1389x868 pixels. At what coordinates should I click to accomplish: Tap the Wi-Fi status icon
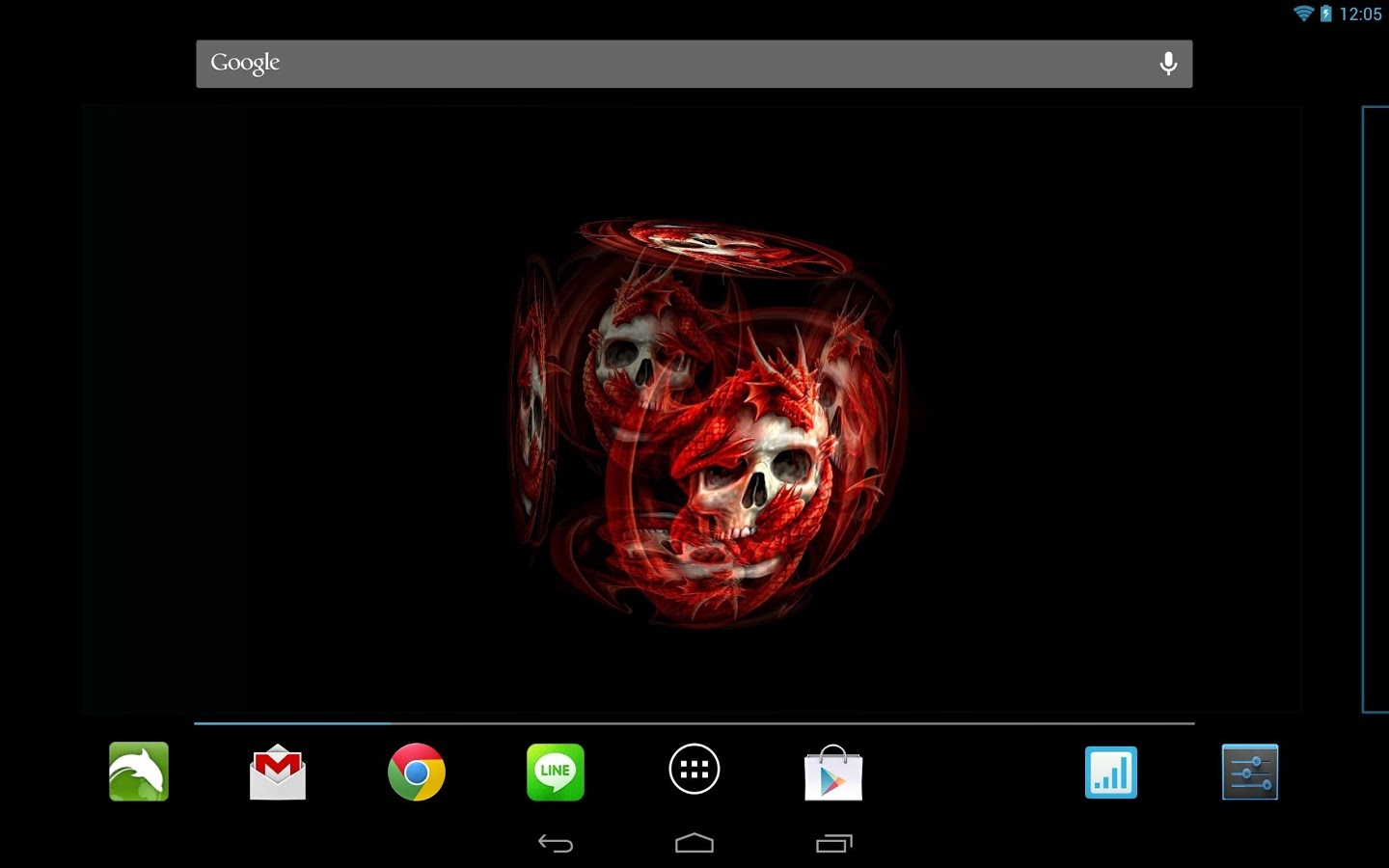coord(1303,14)
